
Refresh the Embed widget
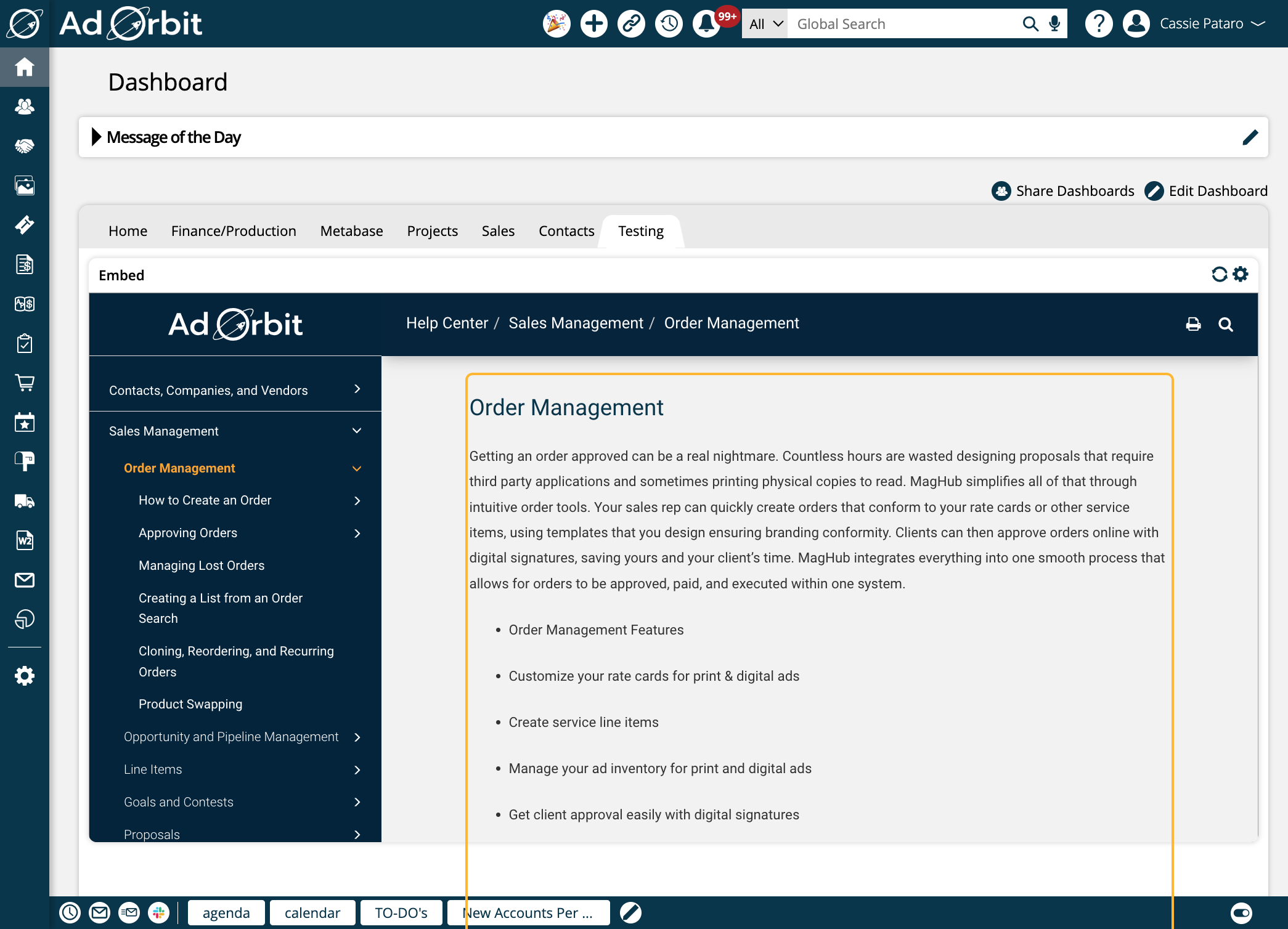[x=1219, y=274]
